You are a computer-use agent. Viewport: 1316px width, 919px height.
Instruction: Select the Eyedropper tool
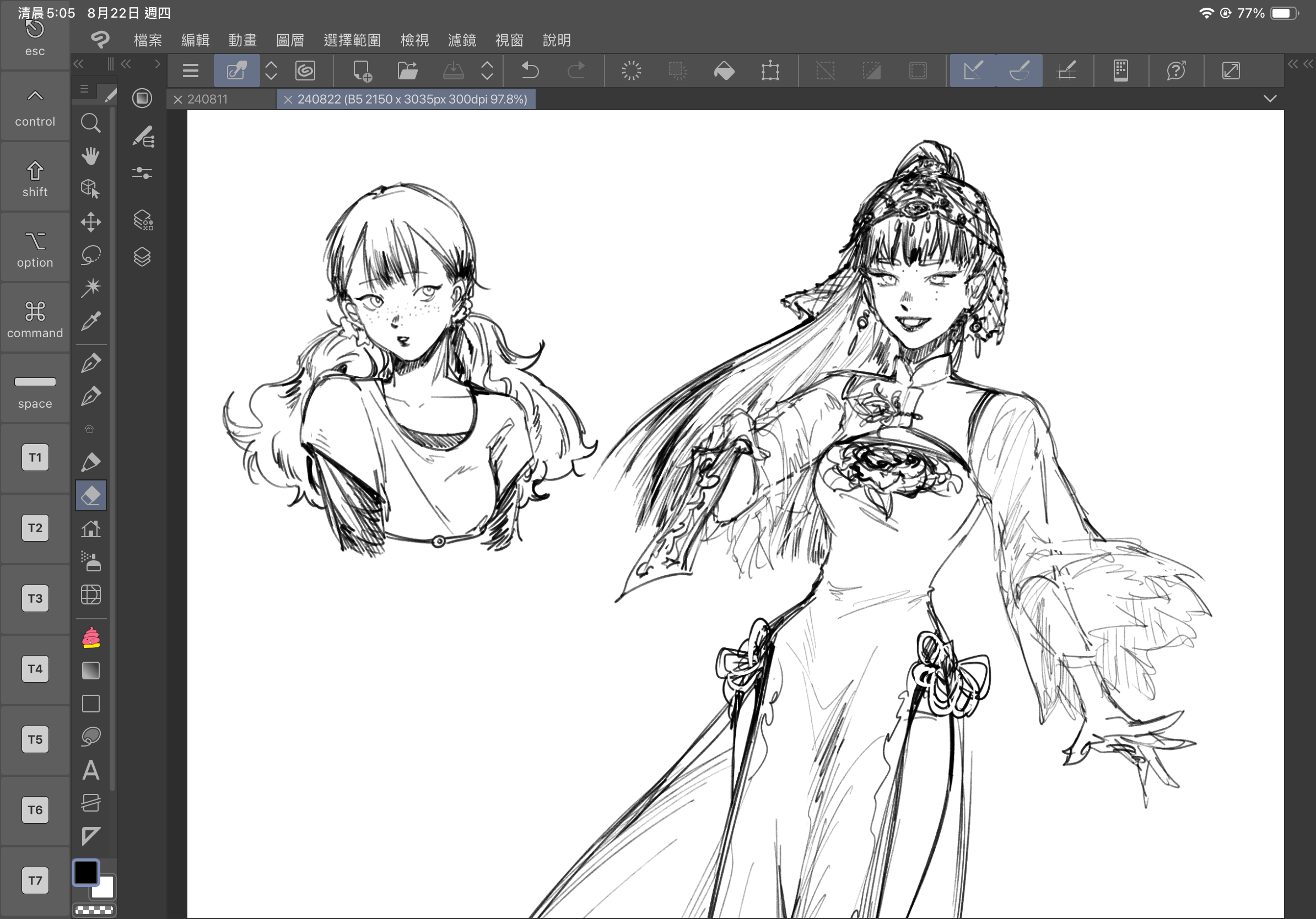pyautogui.click(x=90, y=321)
